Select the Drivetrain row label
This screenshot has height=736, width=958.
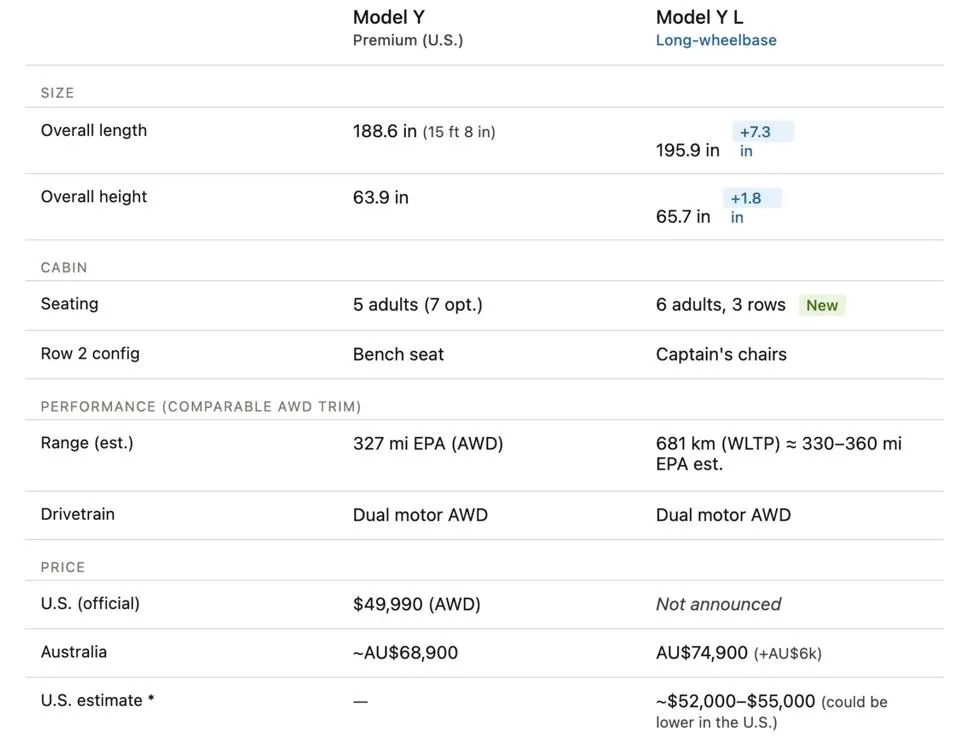click(78, 514)
